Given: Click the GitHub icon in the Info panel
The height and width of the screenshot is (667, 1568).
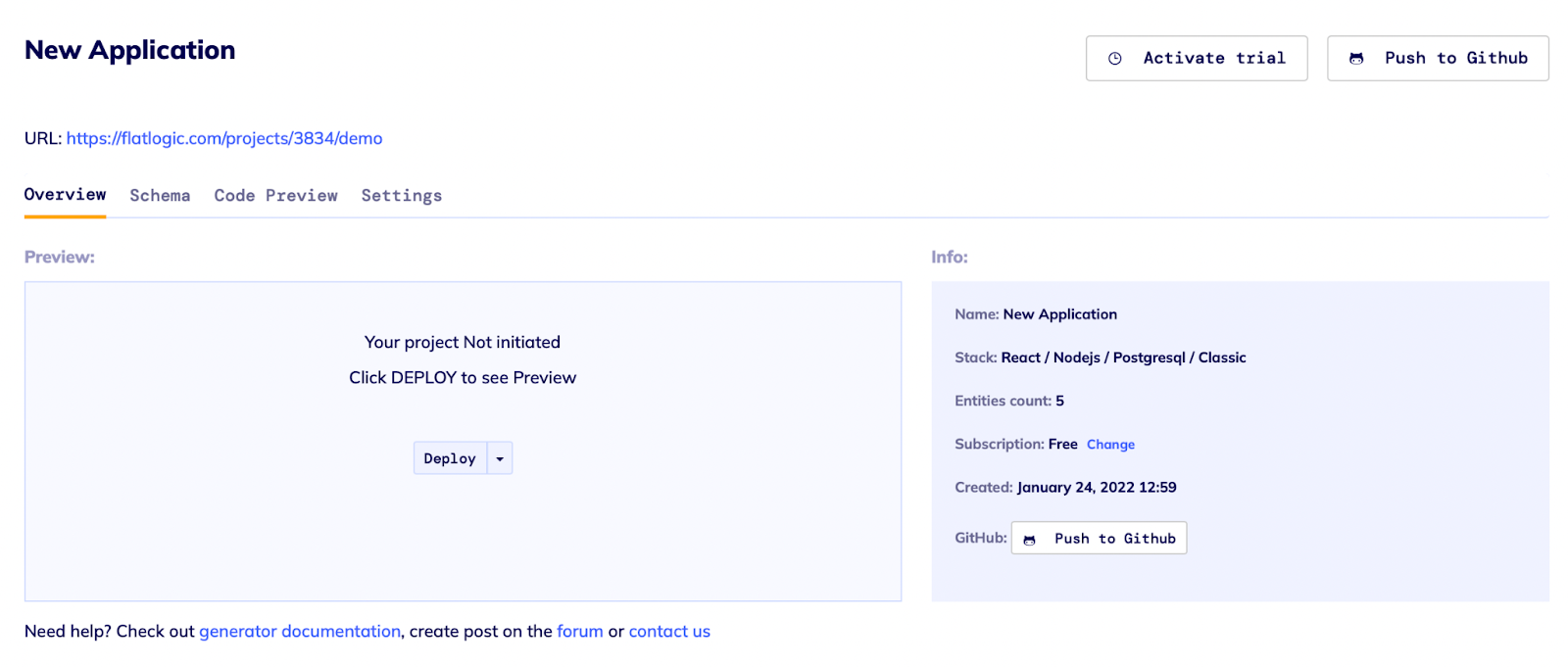Looking at the screenshot, I should click(1029, 540).
